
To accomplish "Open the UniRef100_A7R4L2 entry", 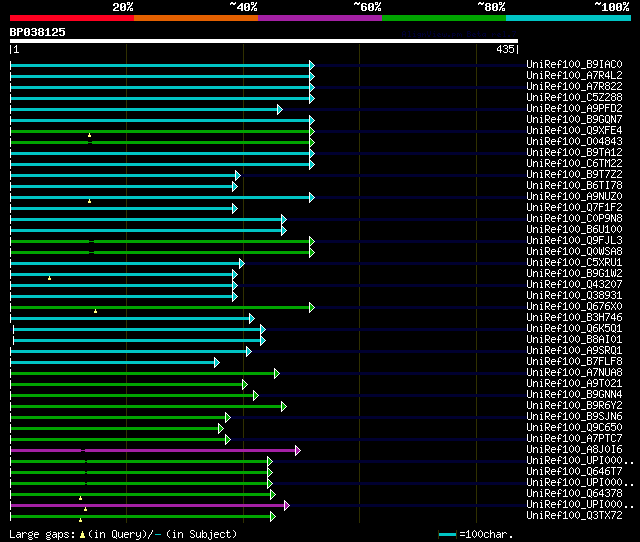I will (x=574, y=76).
